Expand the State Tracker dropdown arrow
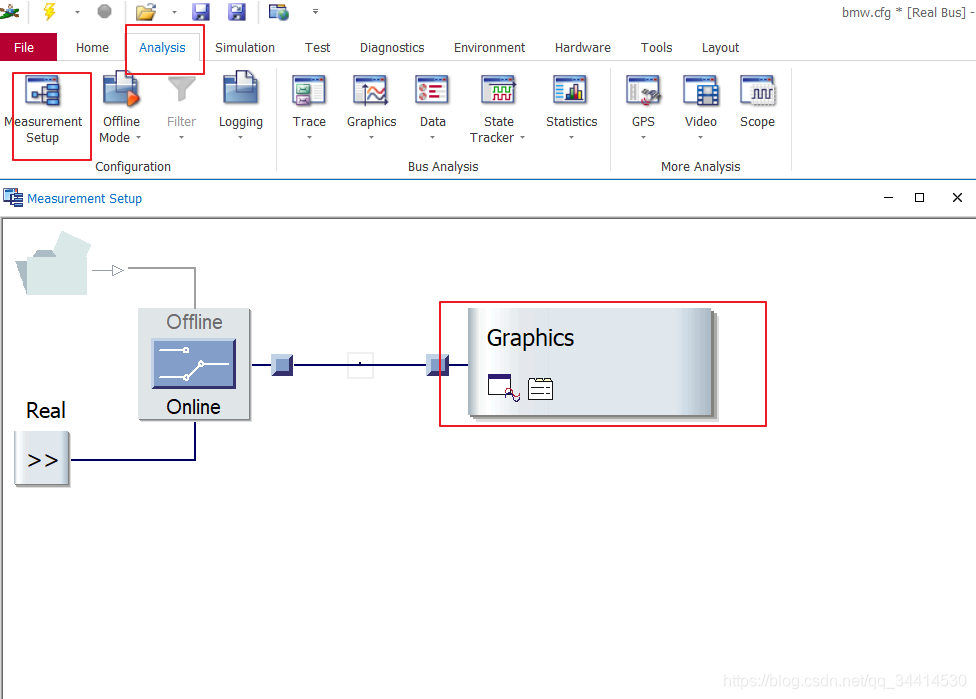The height and width of the screenshot is (699, 976). 522,138
